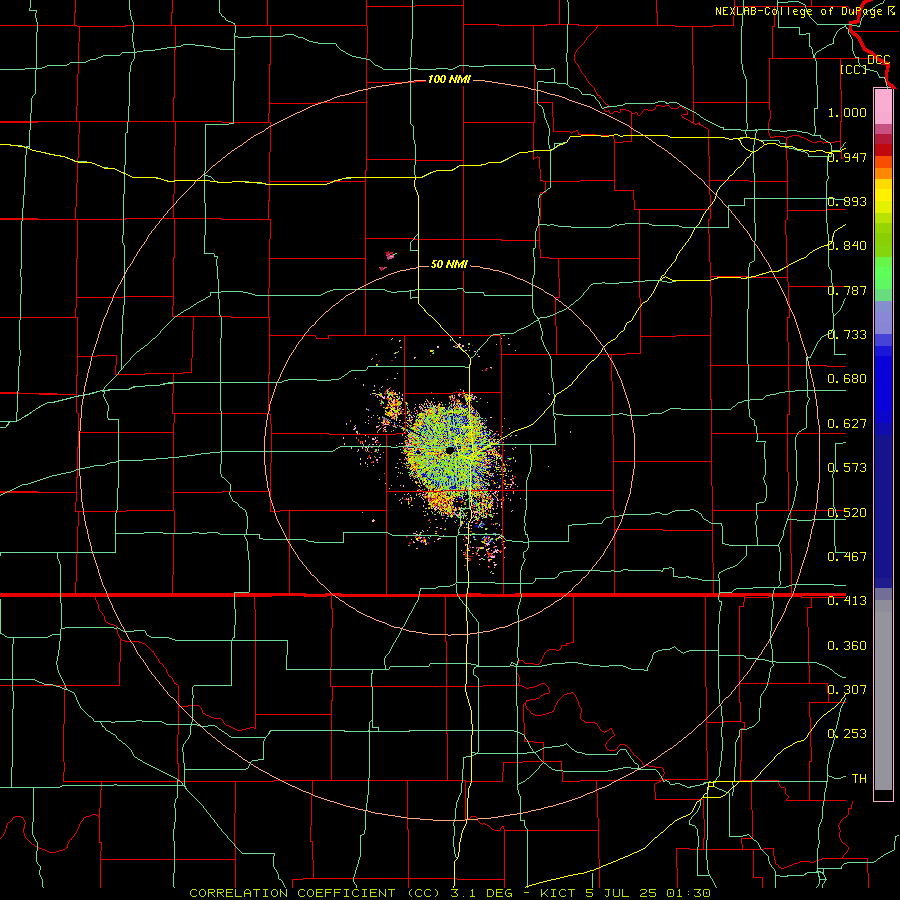Image resolution: width=900 pixels, height=900 pixels.
Task: Click the 0.520 scale value
Action: point(847,513)
